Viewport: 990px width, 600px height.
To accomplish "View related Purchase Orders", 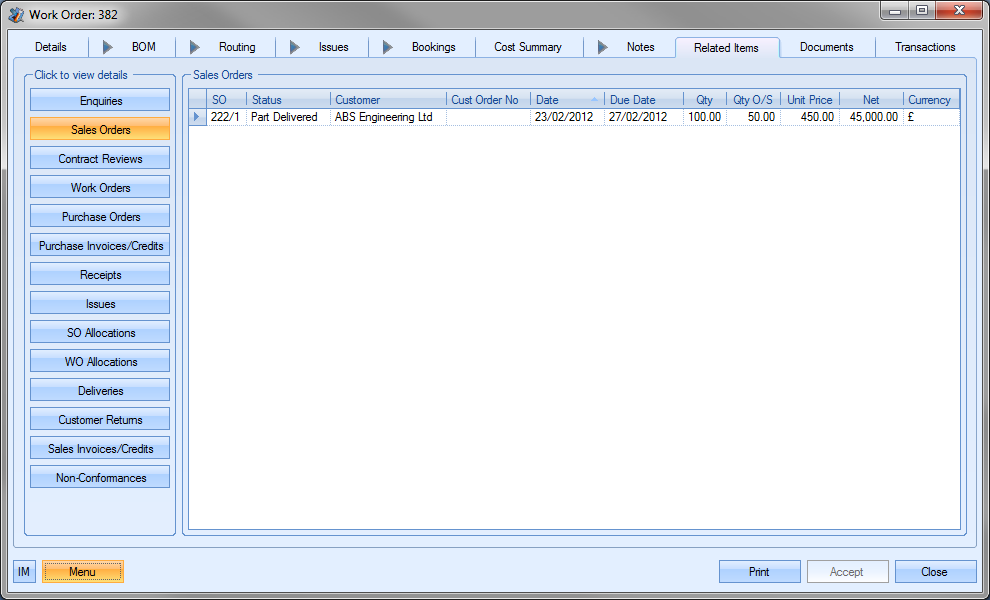I will pos(100,216).
